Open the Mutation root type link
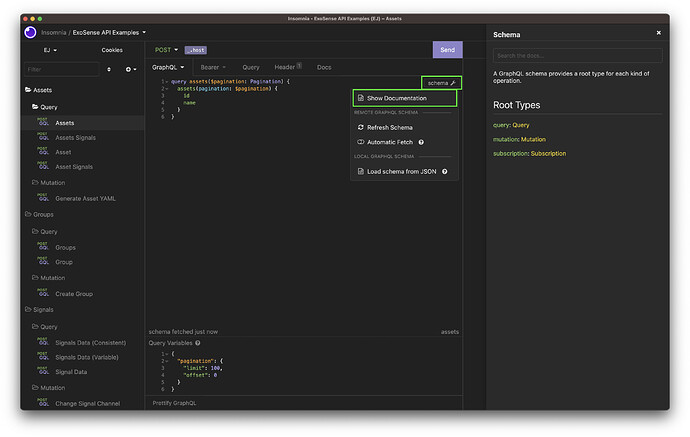This screenshot has width=690, height=437. coord(533,139)
